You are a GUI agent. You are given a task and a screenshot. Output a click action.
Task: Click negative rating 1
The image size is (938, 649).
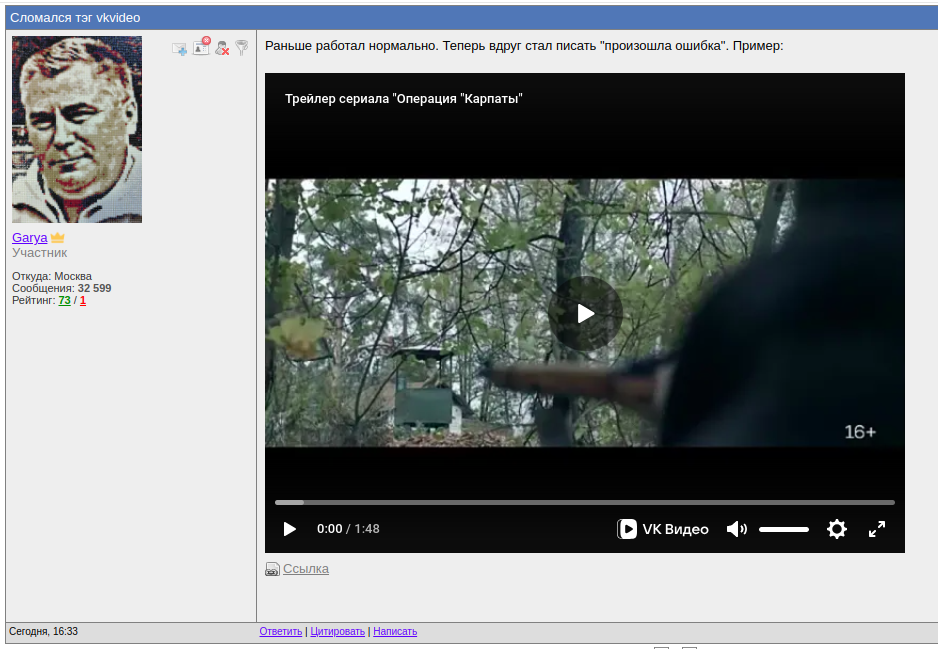(83, 300)
